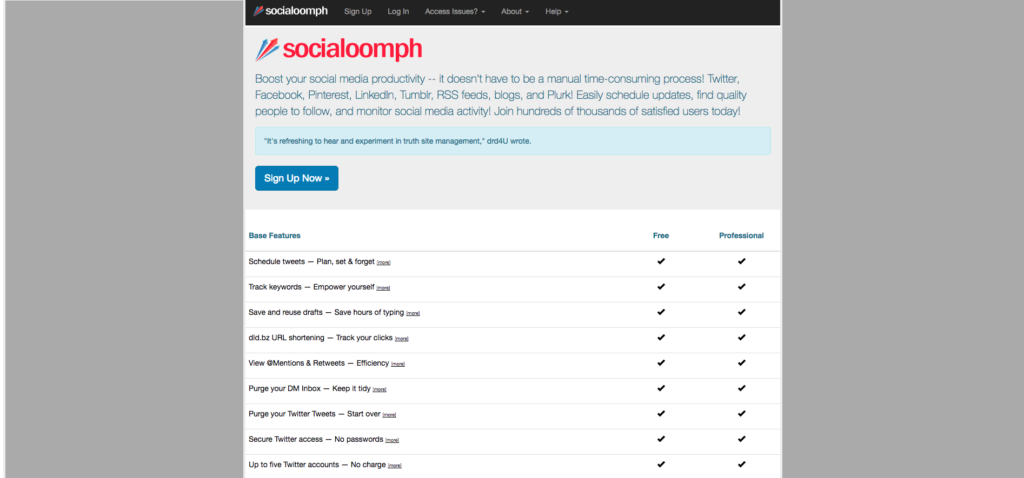Select the dld.bz URL shortening text

pyautogui.click(x=321, y=338)
